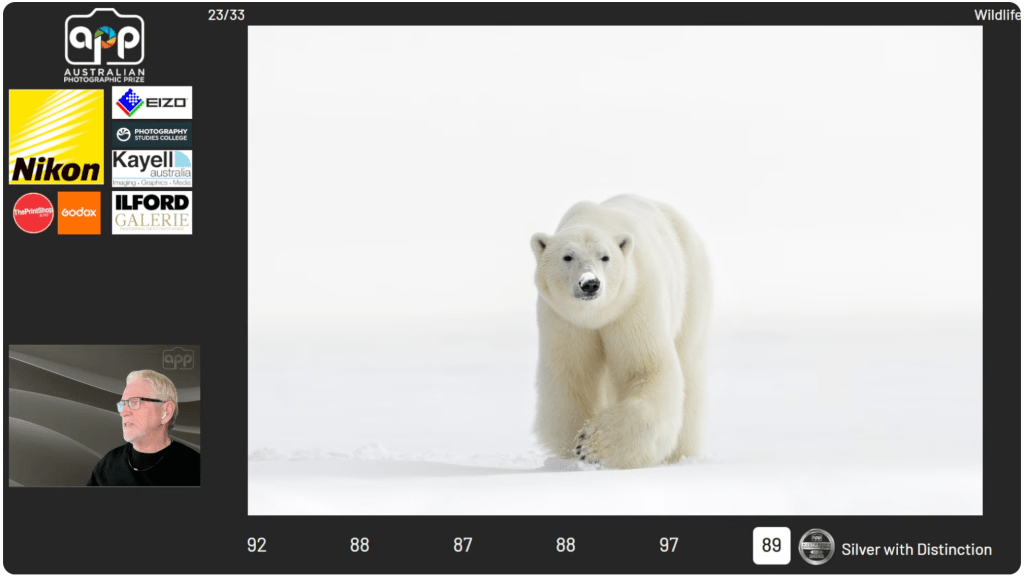This screenshot has height=579, width=1024.
Task: Click the red ThePrintShop circle logo
Action: pyautogui.click(x=33, y=213)
